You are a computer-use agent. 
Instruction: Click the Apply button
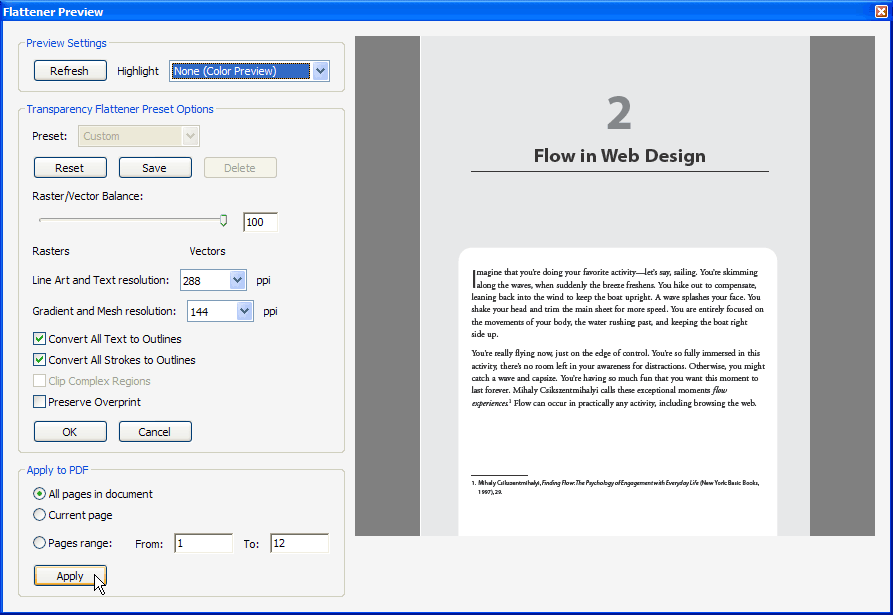(70, 576)
